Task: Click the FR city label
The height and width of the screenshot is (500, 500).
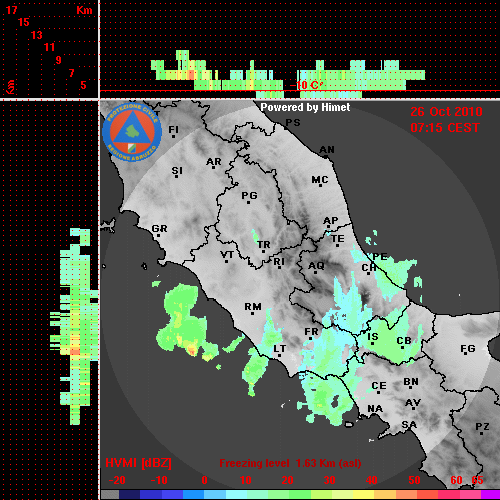Action: click(x=311, y=332)
